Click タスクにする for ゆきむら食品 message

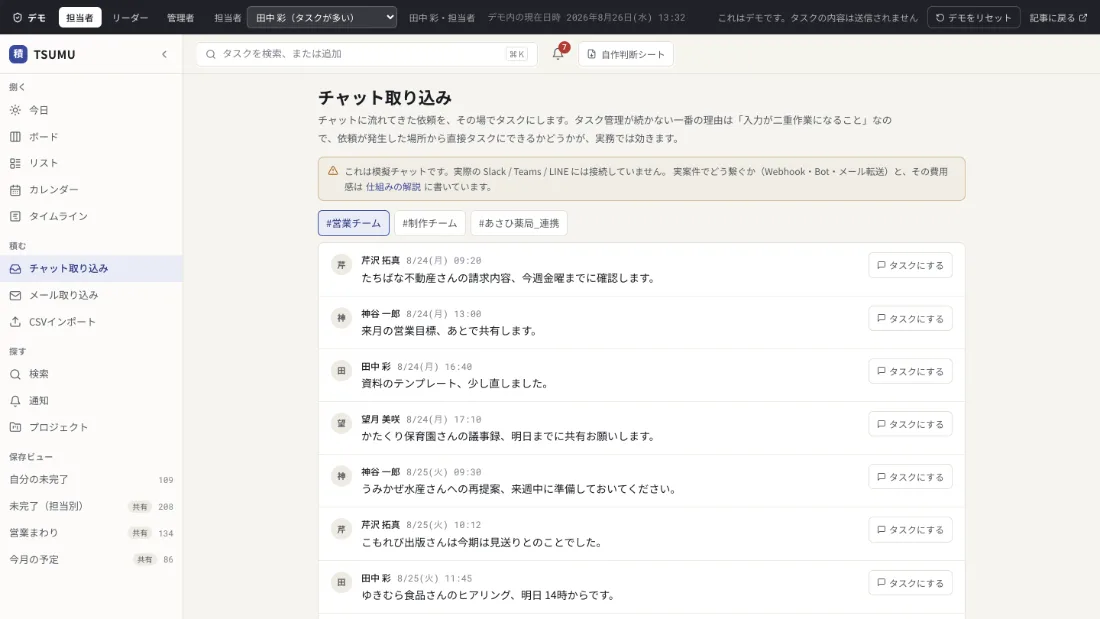[910, 583]
